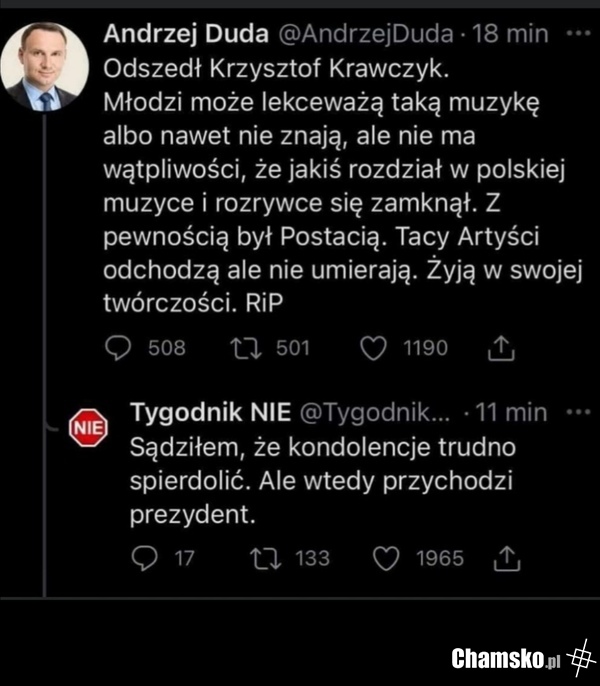Like Andrzej Duda's tweet
The height and width of the screenshot is (686, 600).
373,348
